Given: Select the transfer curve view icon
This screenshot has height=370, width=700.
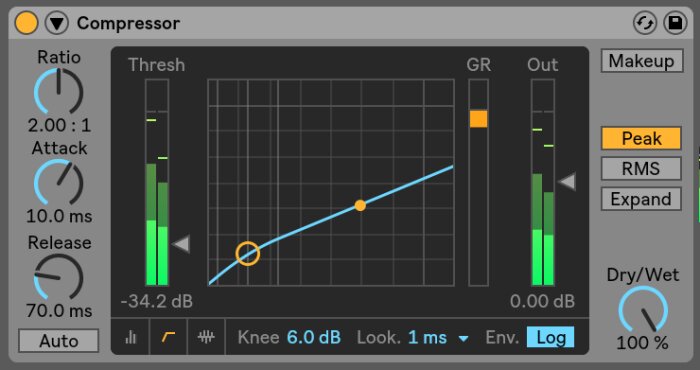Looking at the screenshot, I should click(168, 337).
